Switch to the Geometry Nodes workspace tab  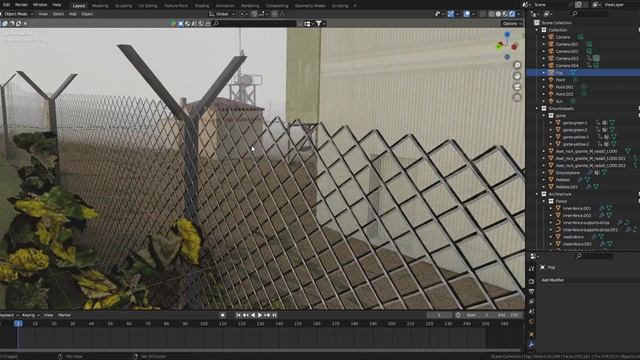[x=310, y=6]
